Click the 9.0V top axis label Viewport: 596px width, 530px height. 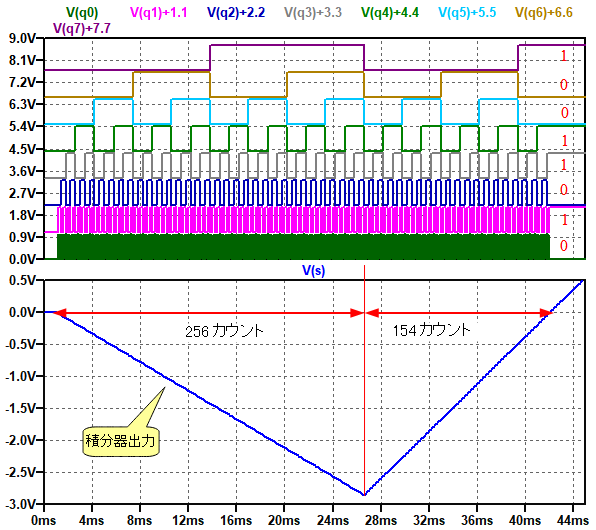pyautogui.click(x=22, y=38)
